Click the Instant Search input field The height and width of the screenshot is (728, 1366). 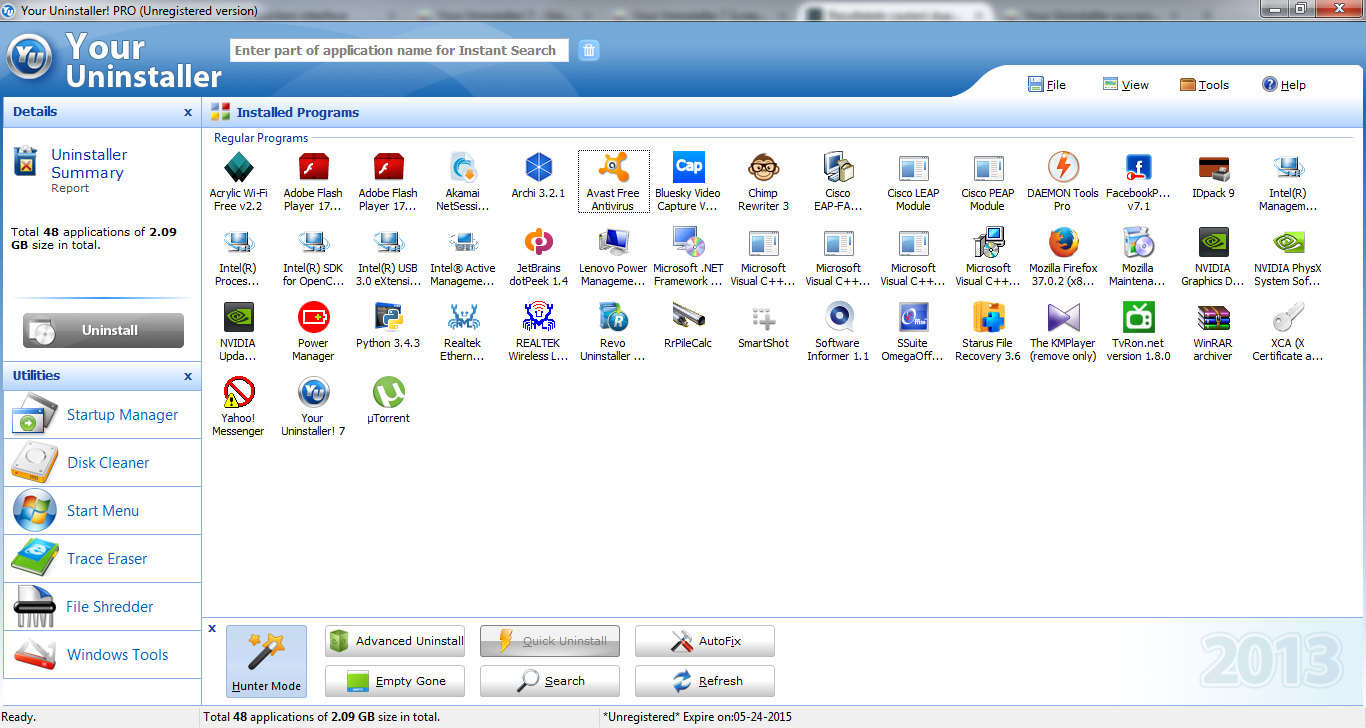[x=399, y=50]
